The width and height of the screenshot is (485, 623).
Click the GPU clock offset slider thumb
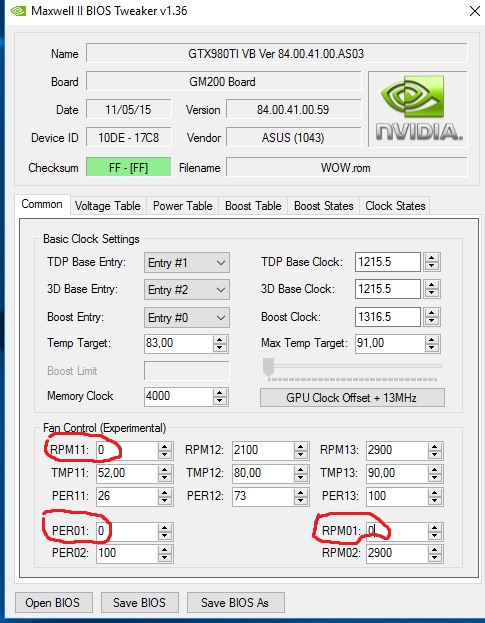[269, 366]
